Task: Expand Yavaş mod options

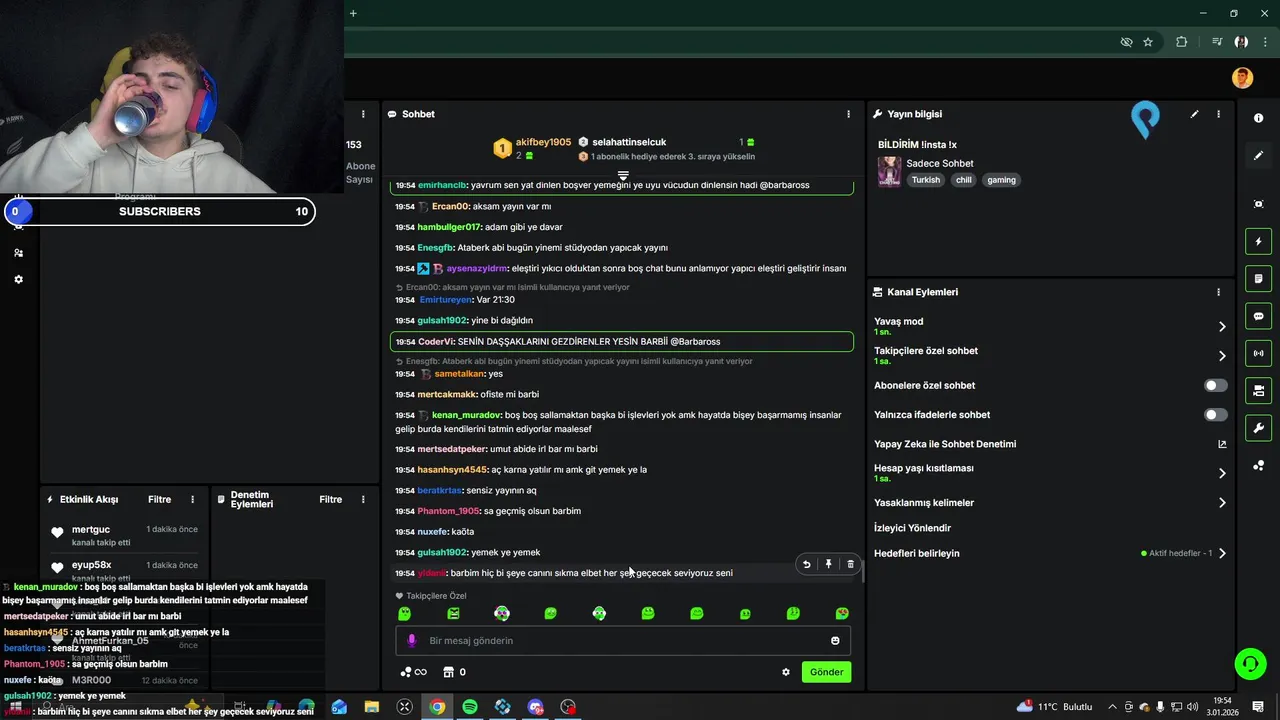Action: click(1221, 326)
